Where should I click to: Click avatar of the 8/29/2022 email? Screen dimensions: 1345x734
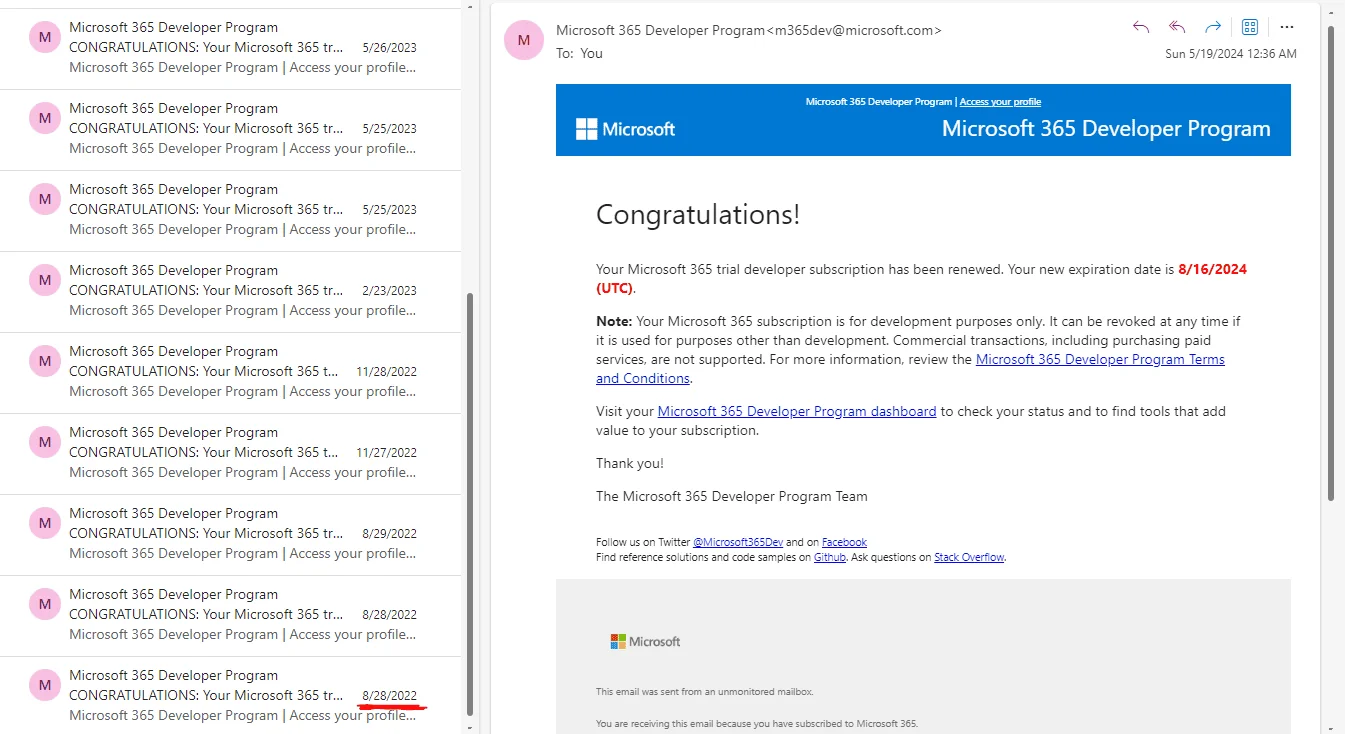44,523
